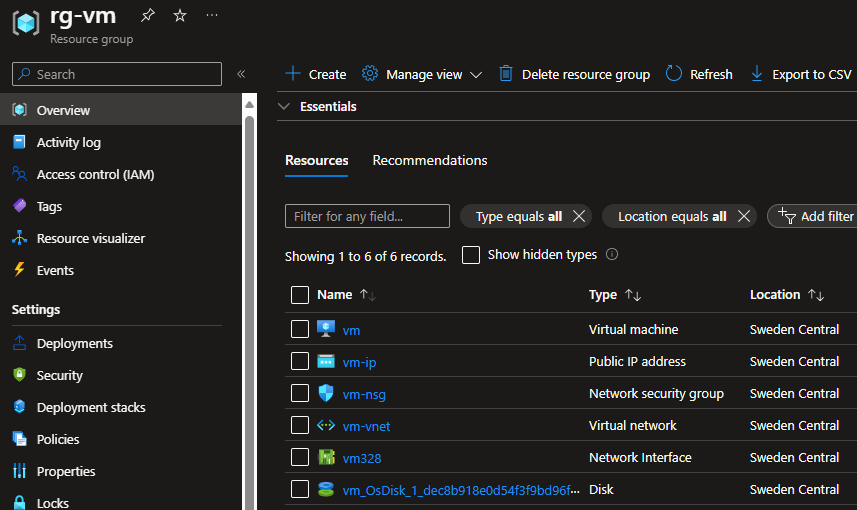
Task: Sort resources by the Location column arrows
Action: (x=816, y=295)
